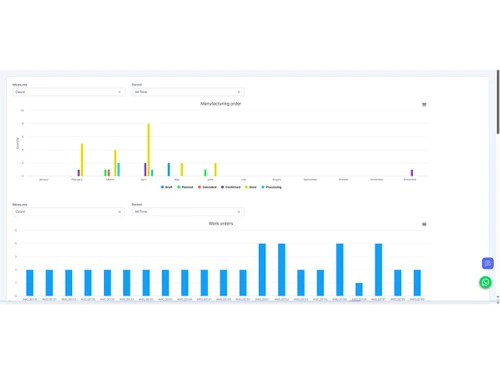The image size is (500, 375).
Task: Click the purple Confirmed bar in December
Action: pos(412,173)
